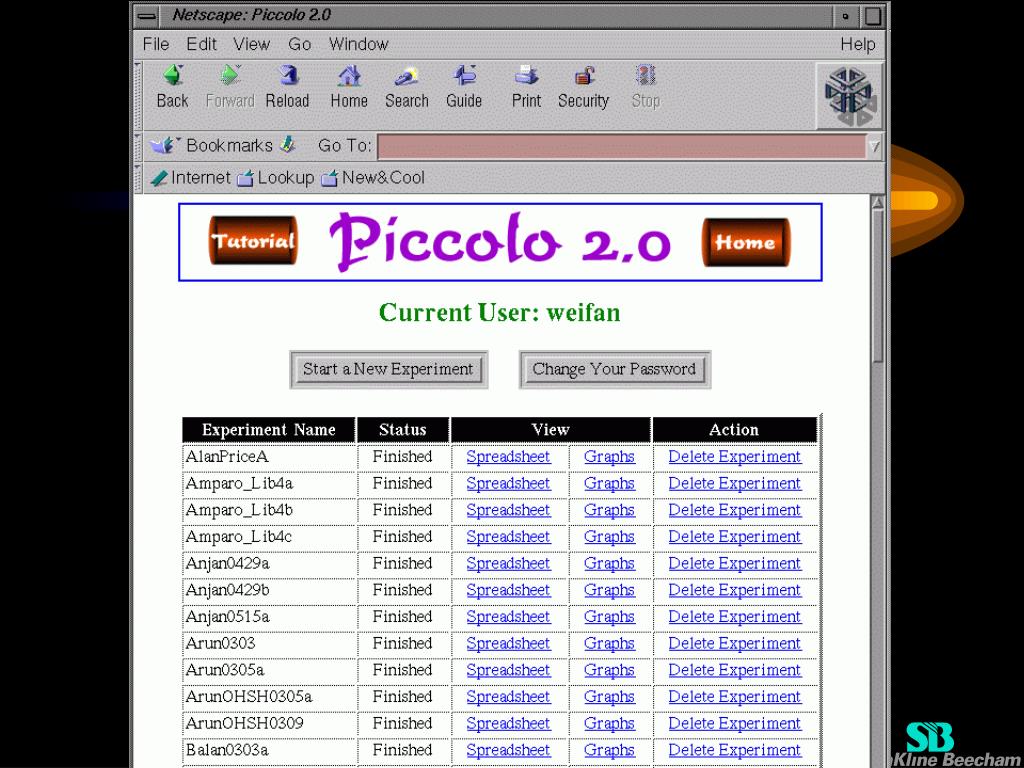The image size is (1024, 768).
Task: Open the Lookup personal toolbar folder
Action: click(x=275, y=178)
